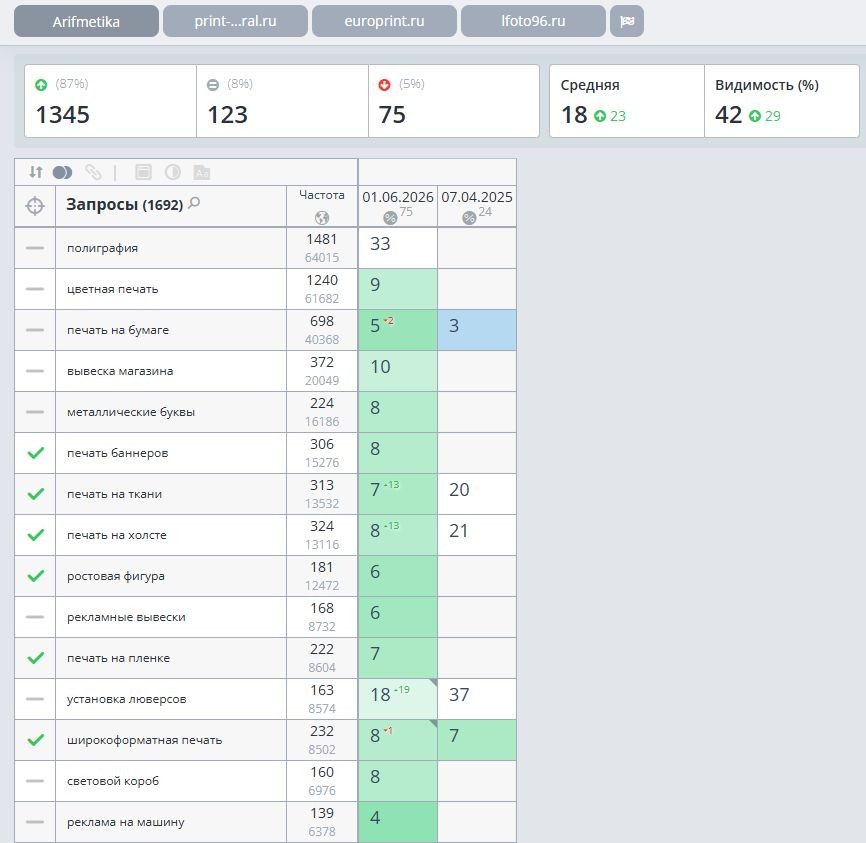Click percent icon under date 07.04.2025
The image size is (866, 843).
(469, 218)
